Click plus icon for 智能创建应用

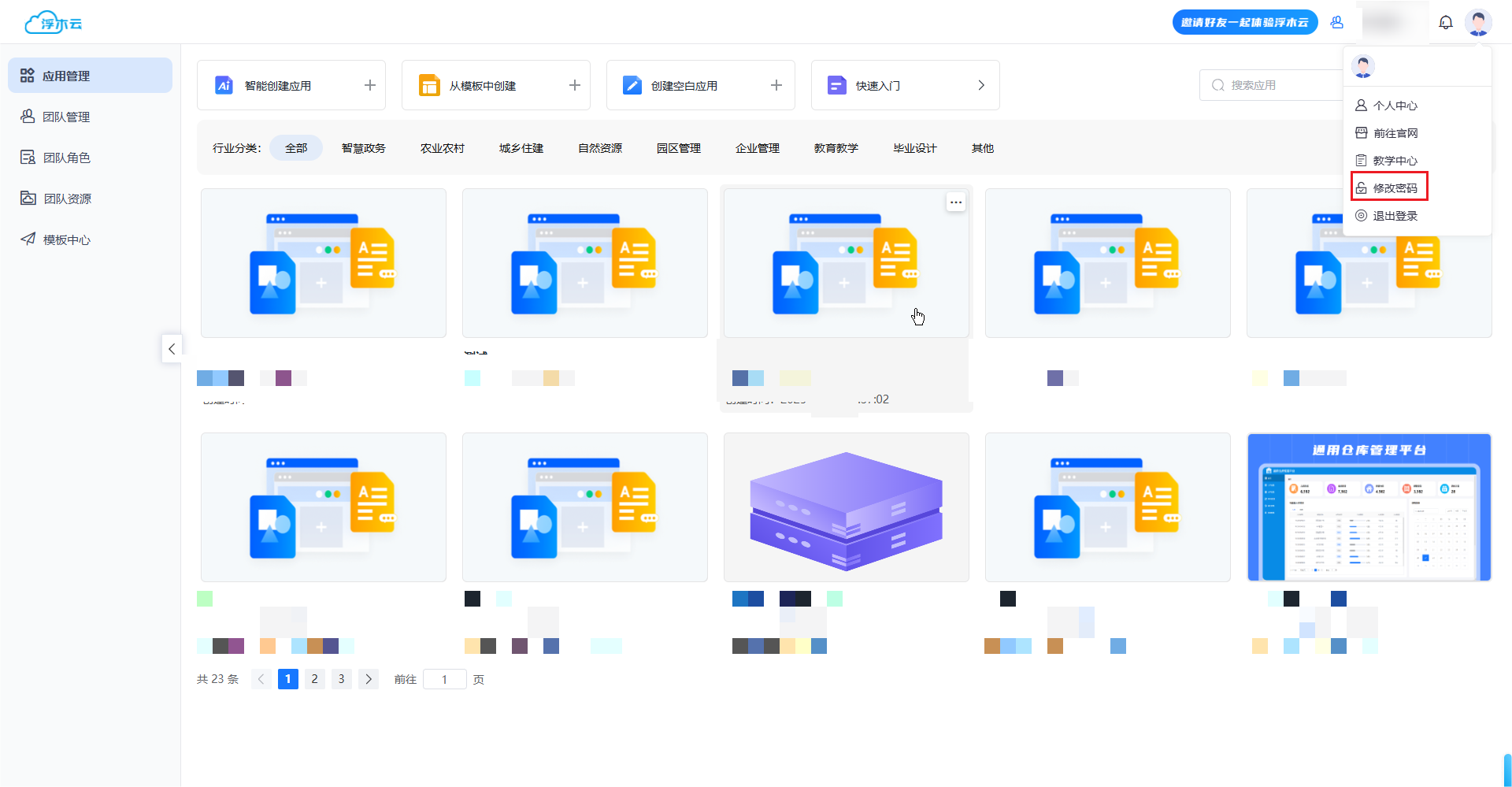click(369, 85)
